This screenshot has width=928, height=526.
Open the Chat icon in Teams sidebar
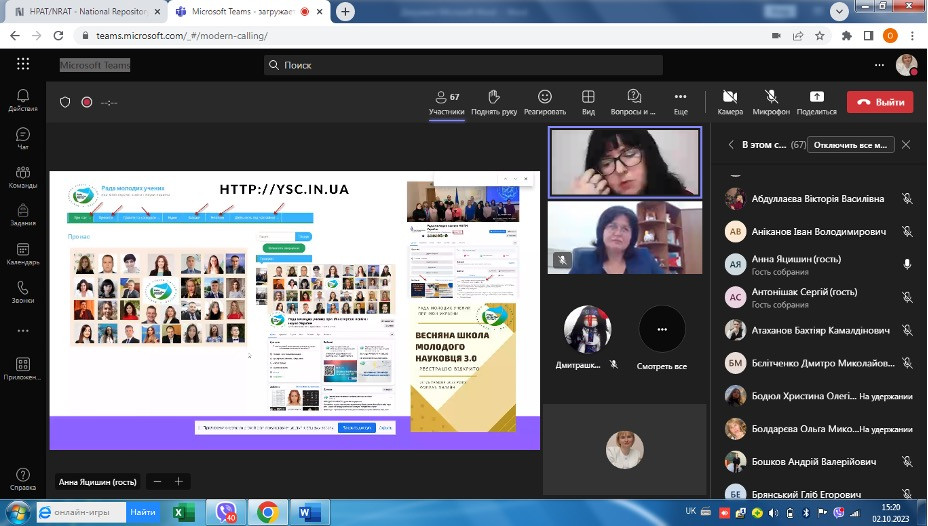[22, 135]
